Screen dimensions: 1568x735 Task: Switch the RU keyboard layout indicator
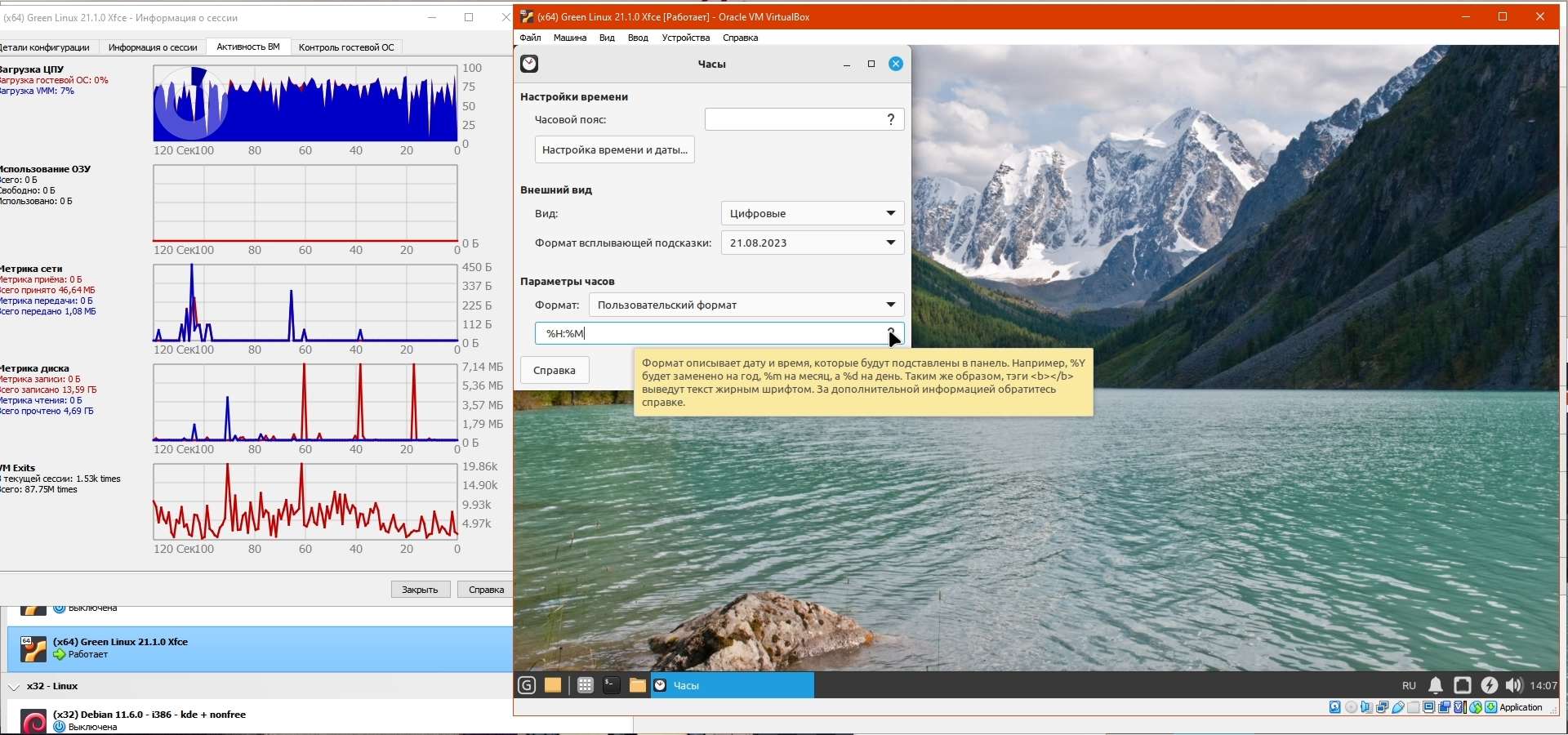click(x=1409, y=685)
